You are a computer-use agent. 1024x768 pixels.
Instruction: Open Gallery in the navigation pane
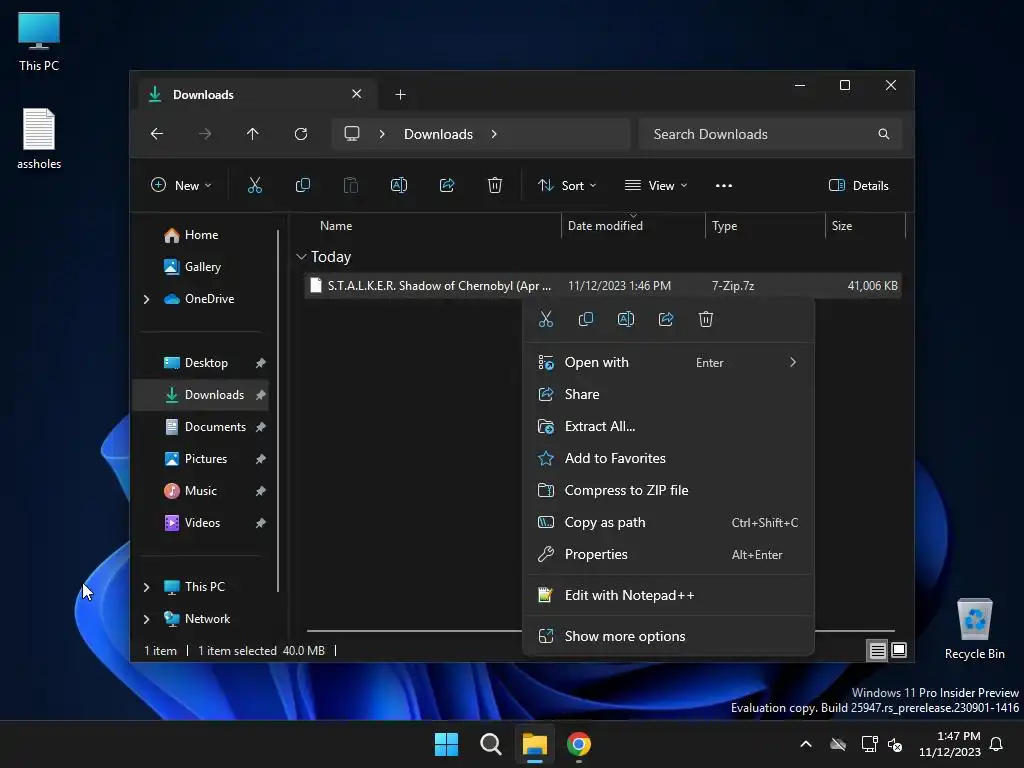pyautogui.click(x=202, y=267)
